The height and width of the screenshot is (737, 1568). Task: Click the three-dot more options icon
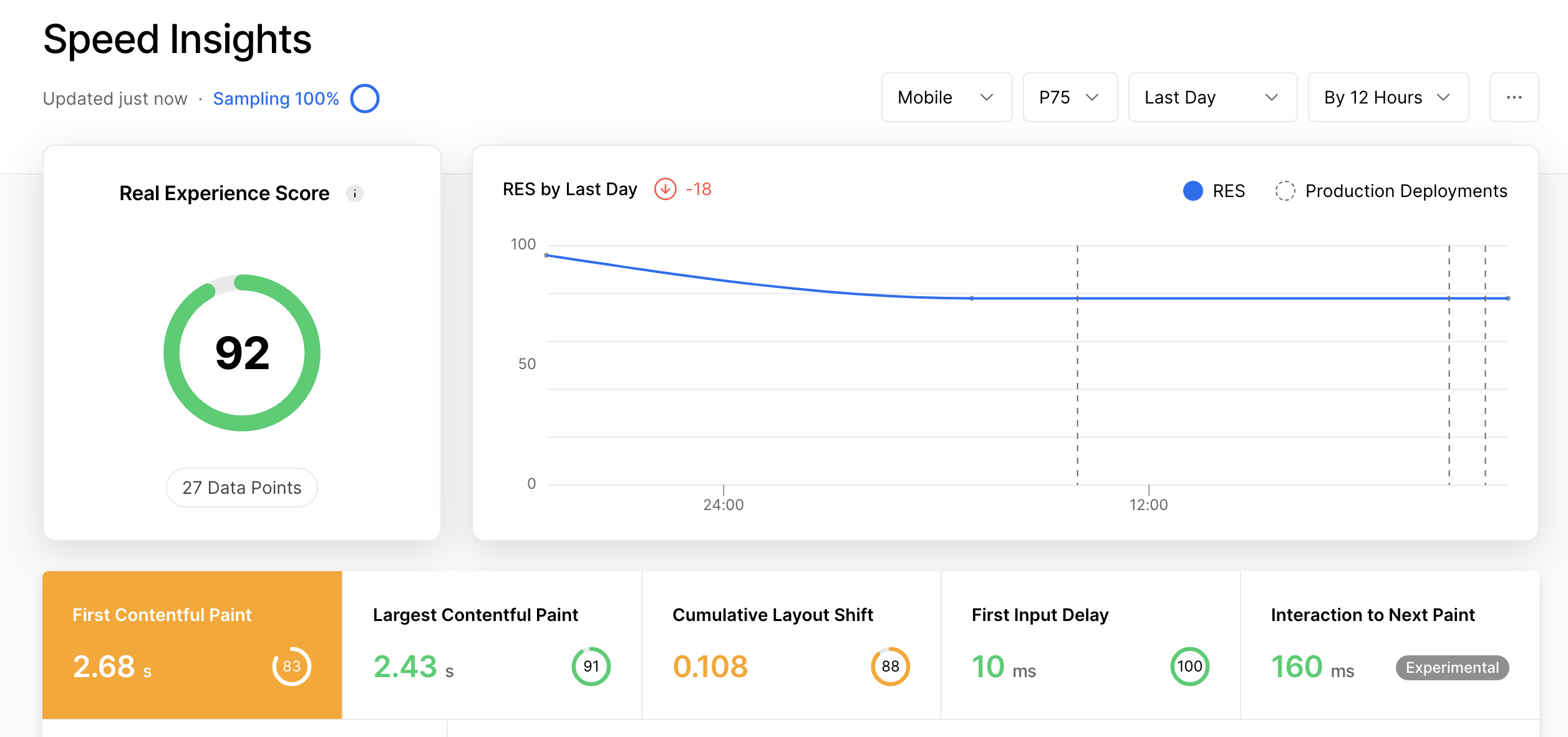[x=1514, y=97]
